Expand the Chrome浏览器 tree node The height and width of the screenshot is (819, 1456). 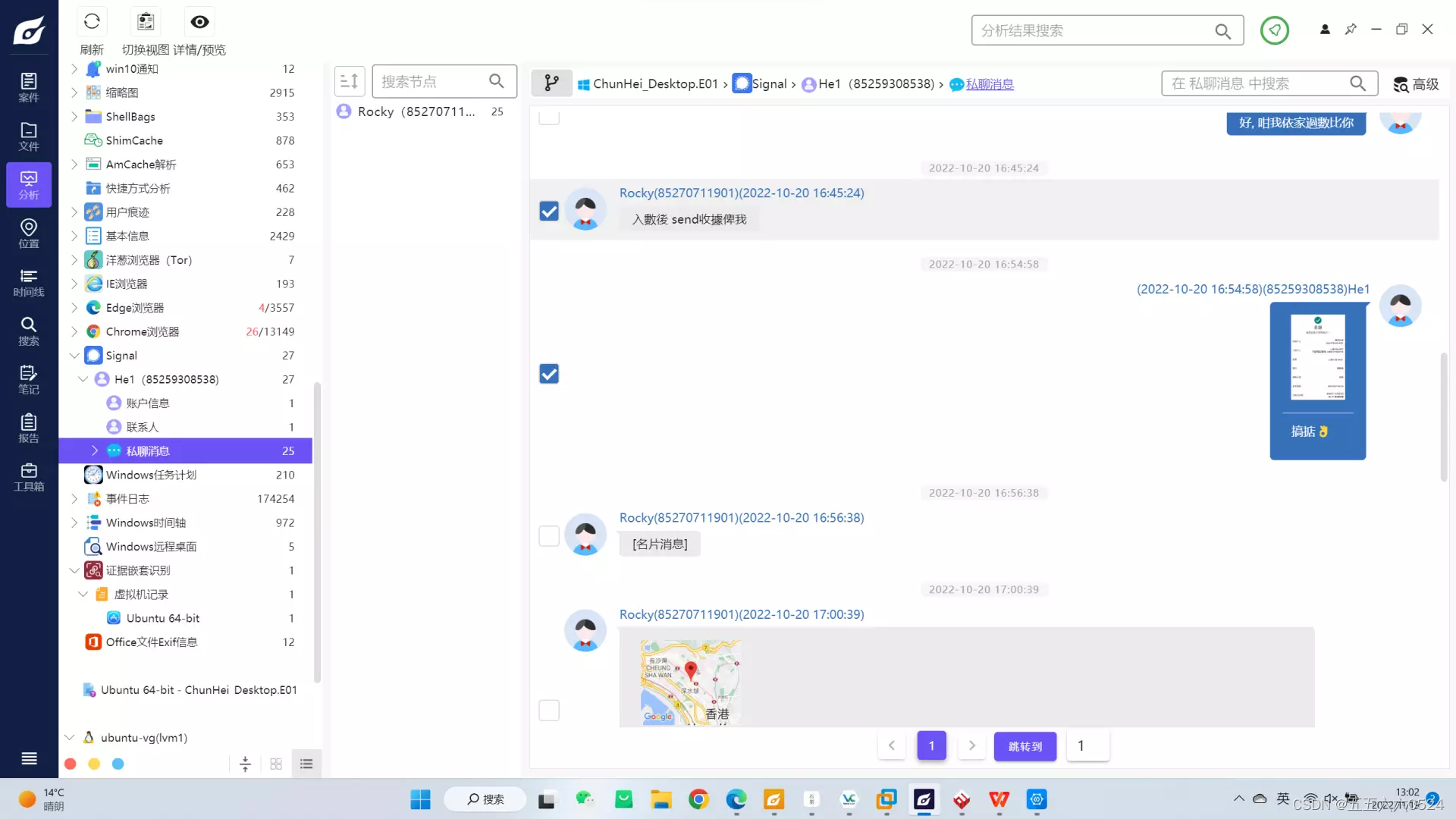point(74,331)
